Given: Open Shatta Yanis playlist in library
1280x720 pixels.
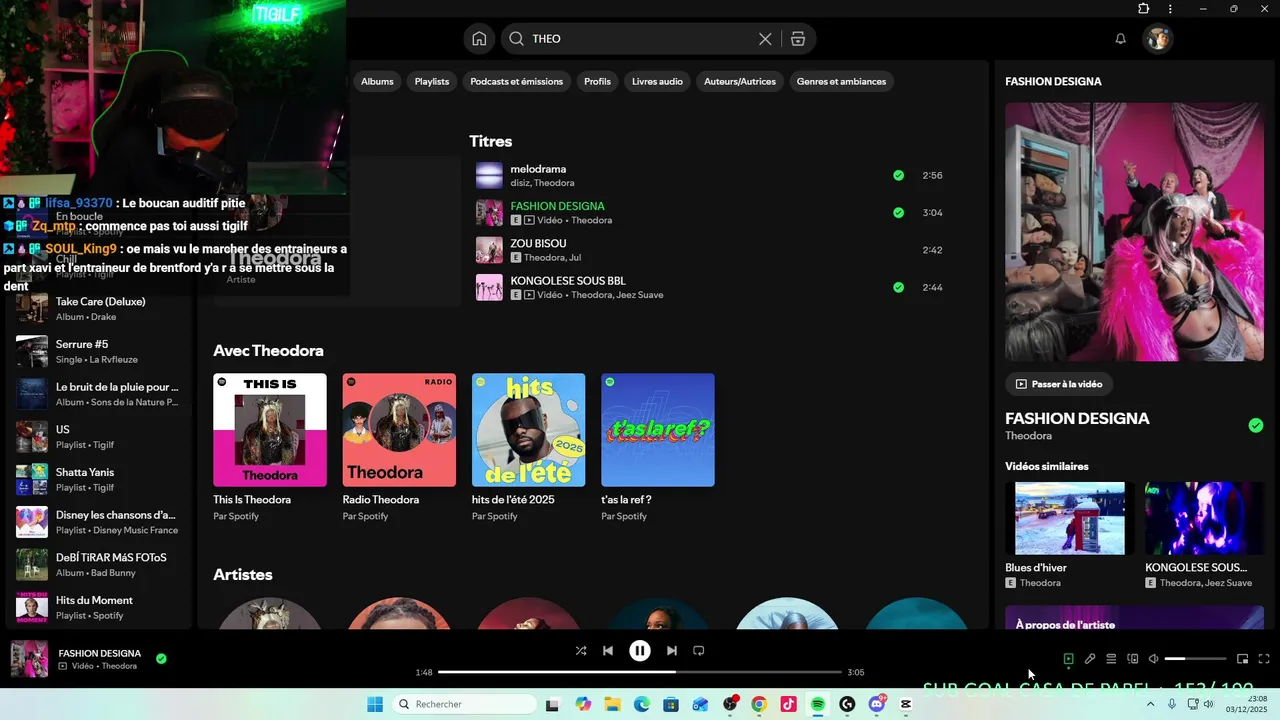Looking at the screenshot, I should [98, 479].
